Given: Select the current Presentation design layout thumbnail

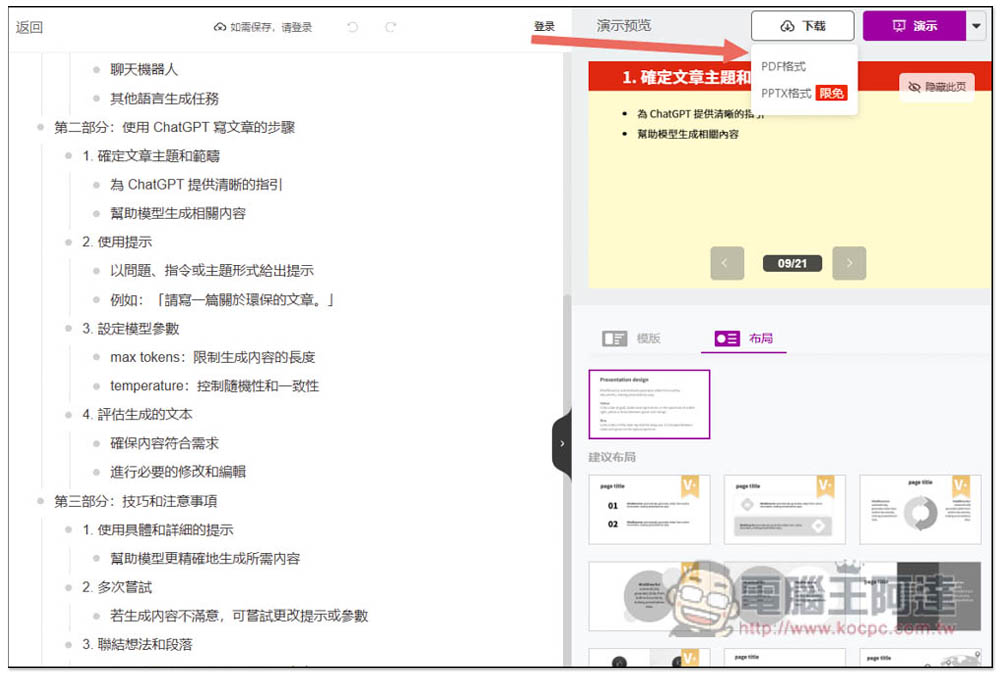Looking at the screenshot, I should tap(649, 404).
